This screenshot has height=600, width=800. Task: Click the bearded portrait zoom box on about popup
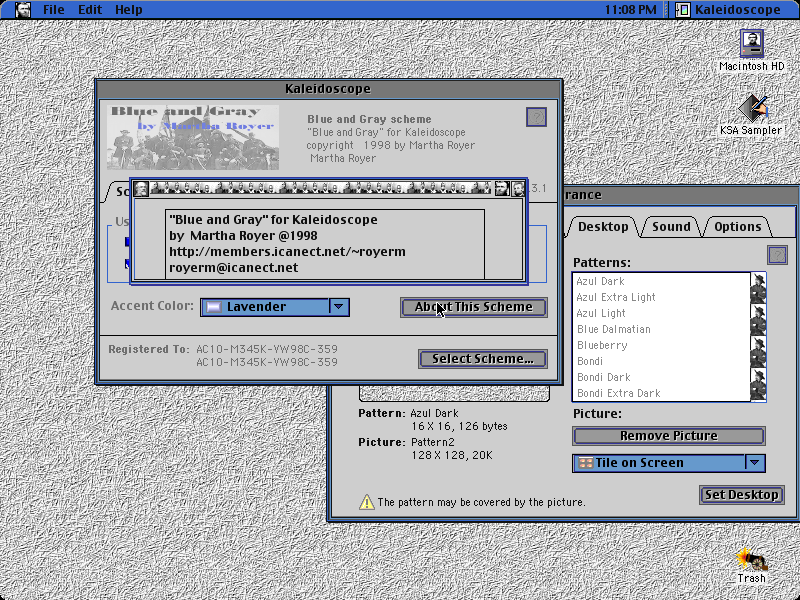502,188
